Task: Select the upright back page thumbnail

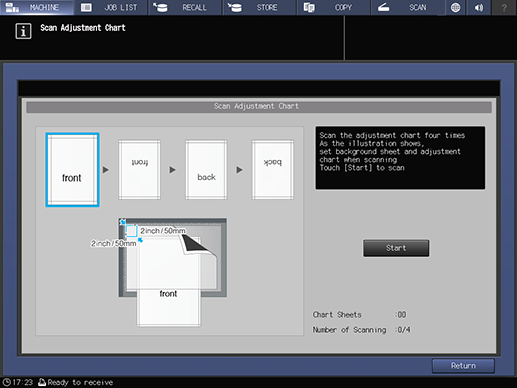Action: [206, 170]
